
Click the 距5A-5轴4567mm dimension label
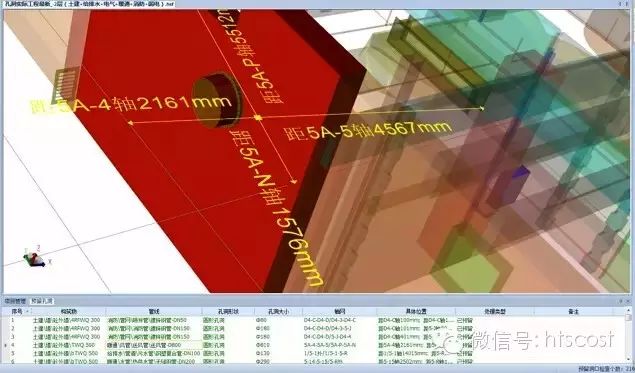coord(368,131)
